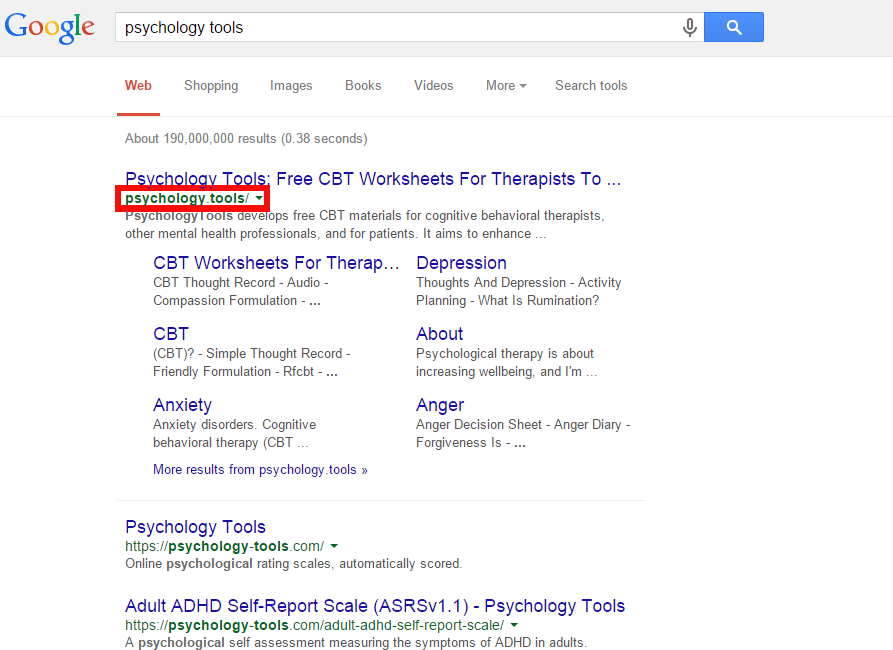Click the microphone voice search icon
The height and width of the screenshot is (650, 893).
[689, 28]
